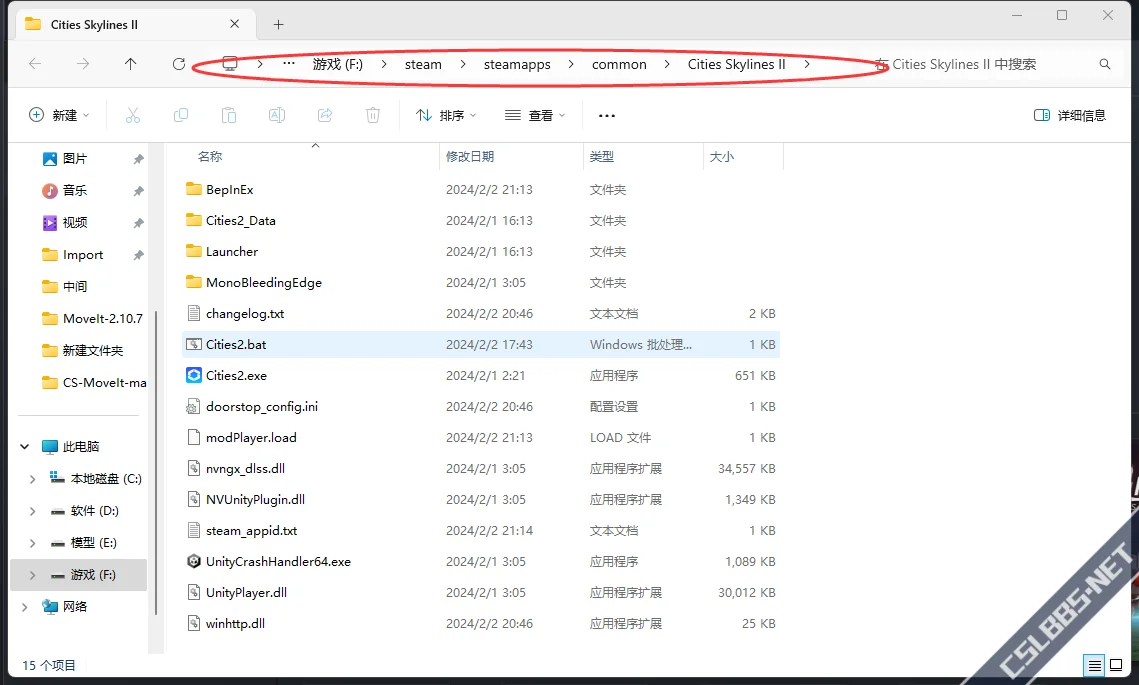Click the Copy icon in toolbar
Screen dimensions: 1139x685
point(181,115)
